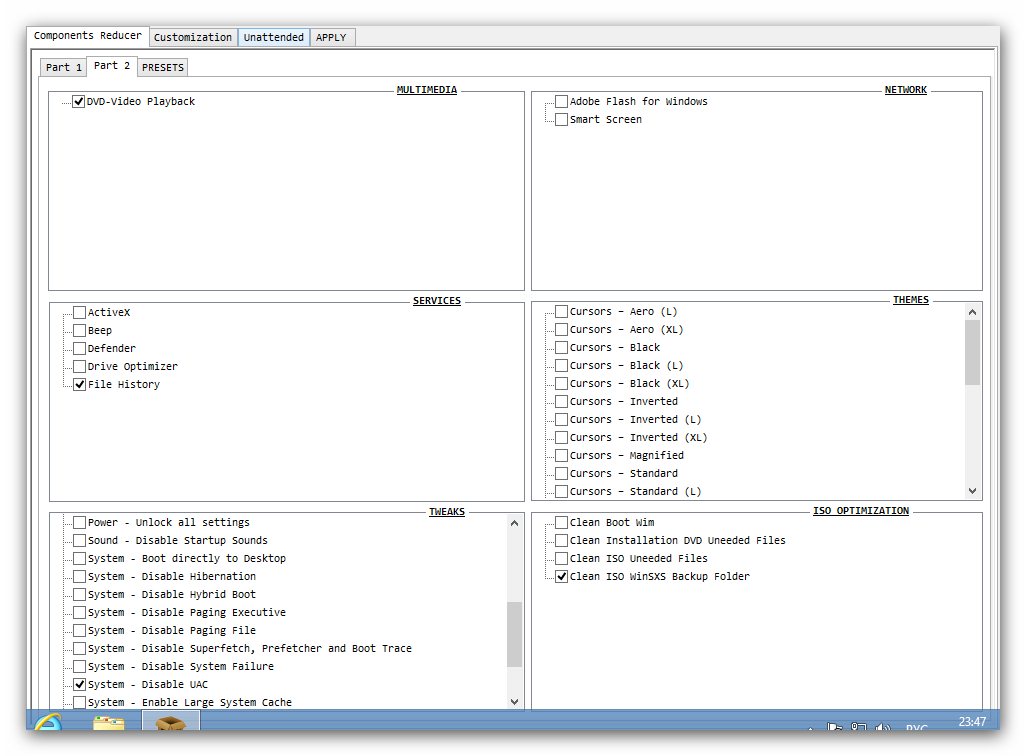
Task: Click the clock showing 23:47
Action: click(x=971, y=722)
